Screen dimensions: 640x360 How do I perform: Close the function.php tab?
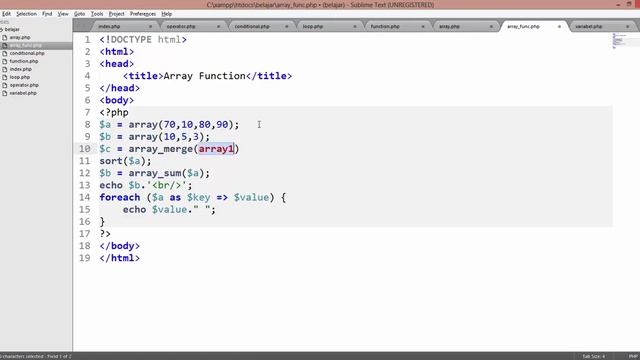423,27
